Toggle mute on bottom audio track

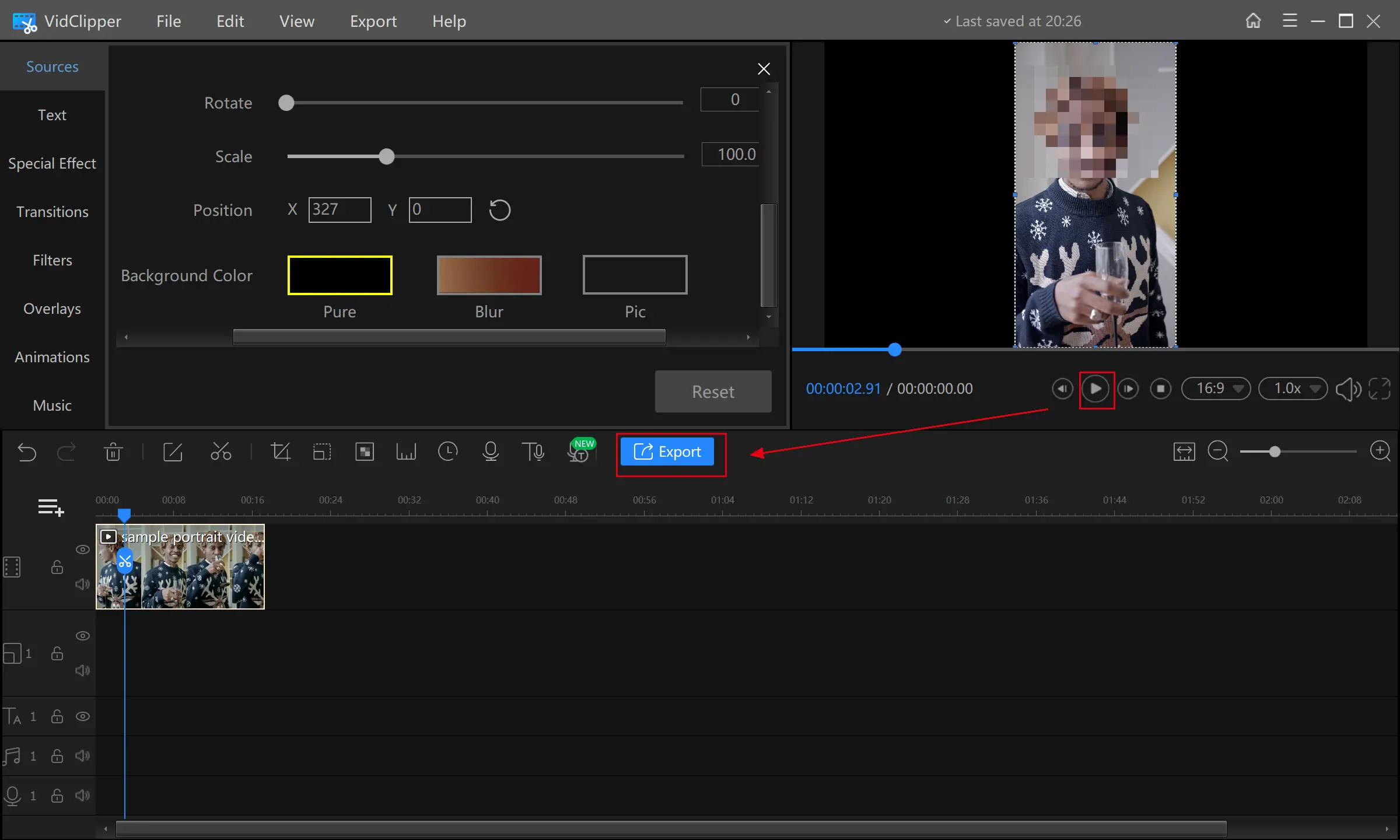coord(83,794)
